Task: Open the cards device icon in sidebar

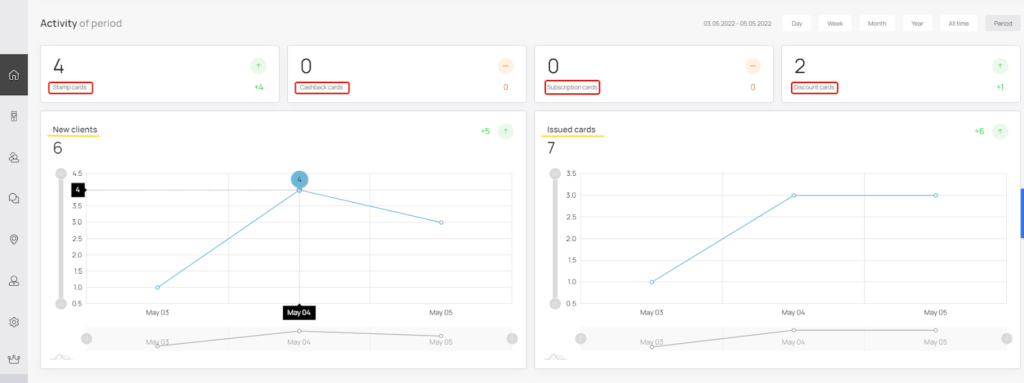Action: [14, 116]
